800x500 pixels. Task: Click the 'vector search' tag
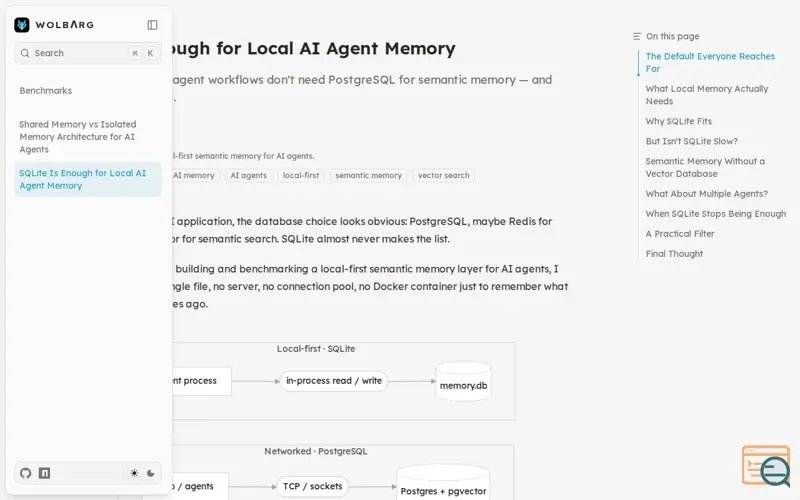443,175
